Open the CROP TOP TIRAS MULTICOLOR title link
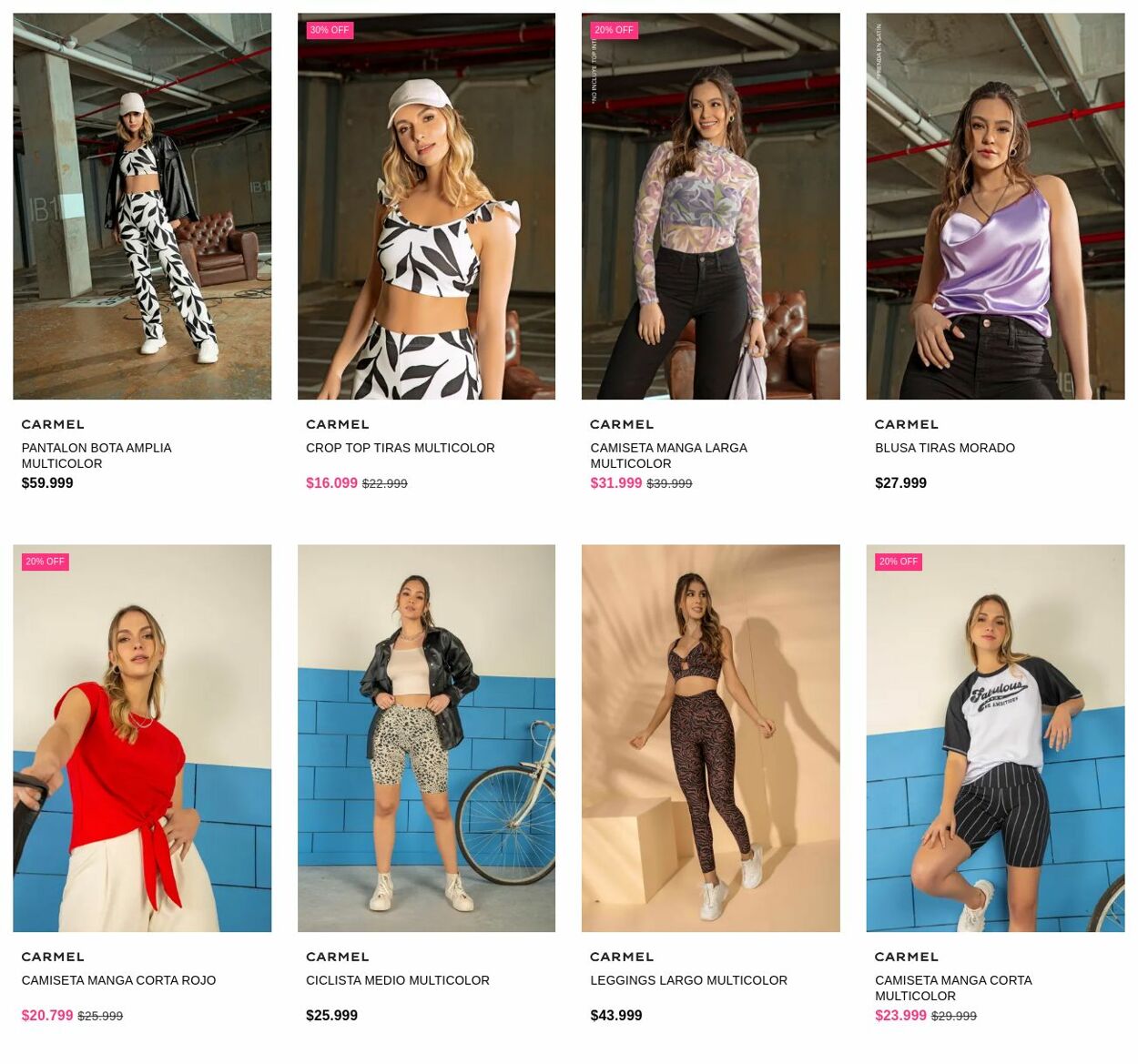 click(x=401, y=448)
